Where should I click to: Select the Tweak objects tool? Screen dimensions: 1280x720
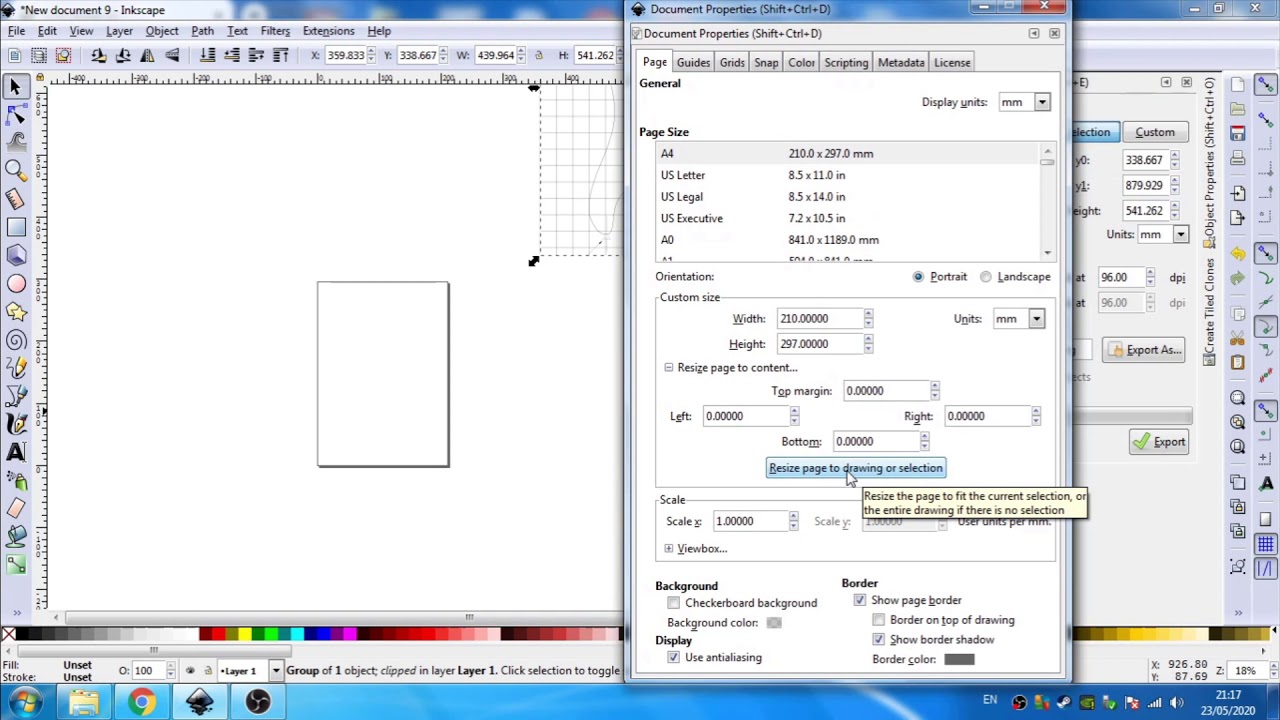(x=15, y=144)
